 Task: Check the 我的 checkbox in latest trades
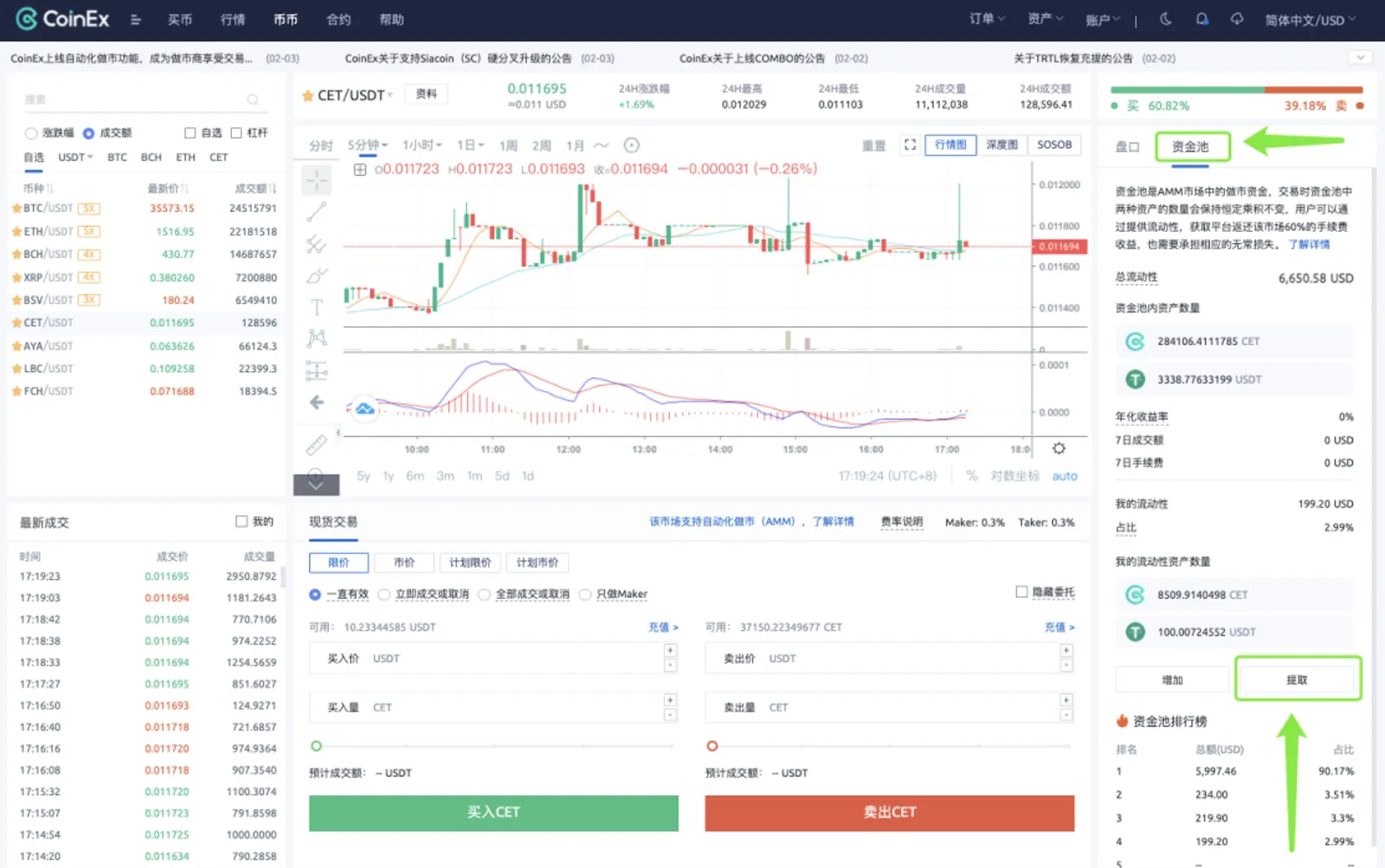coord(242,521)
